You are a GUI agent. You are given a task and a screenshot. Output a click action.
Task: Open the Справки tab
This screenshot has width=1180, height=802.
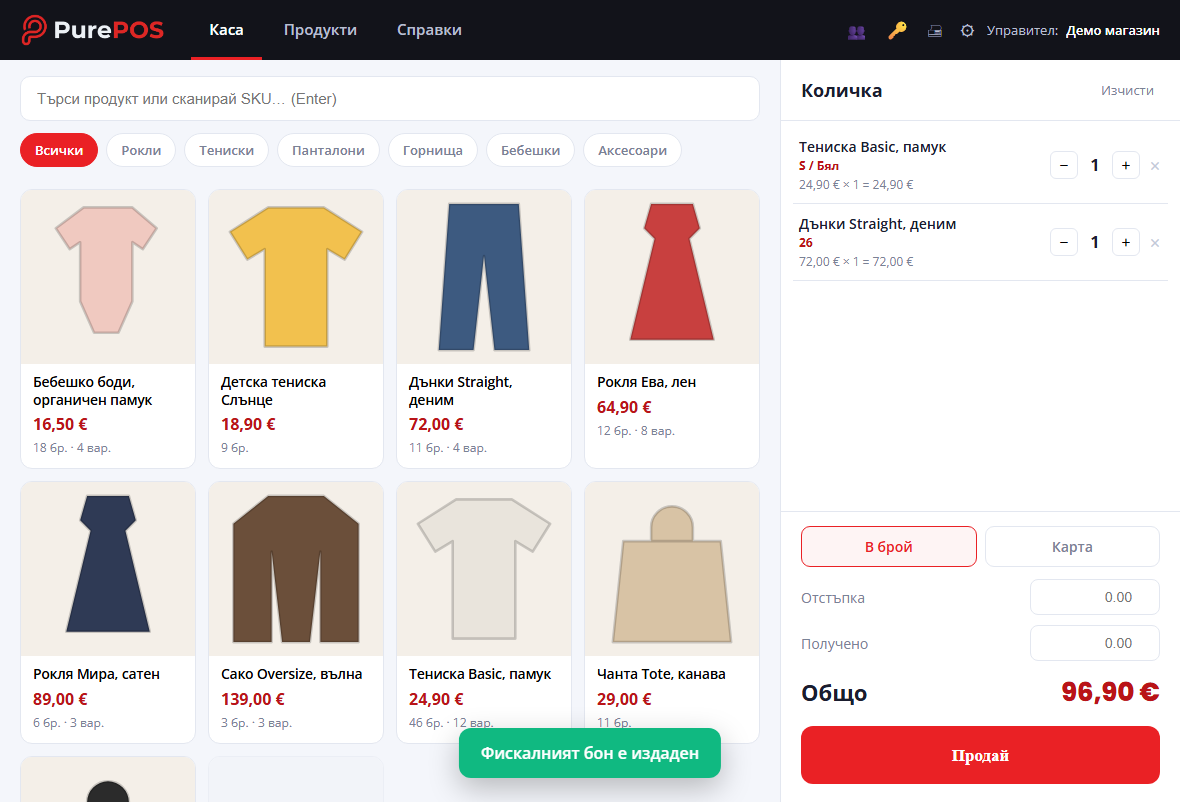pos(429,30)
